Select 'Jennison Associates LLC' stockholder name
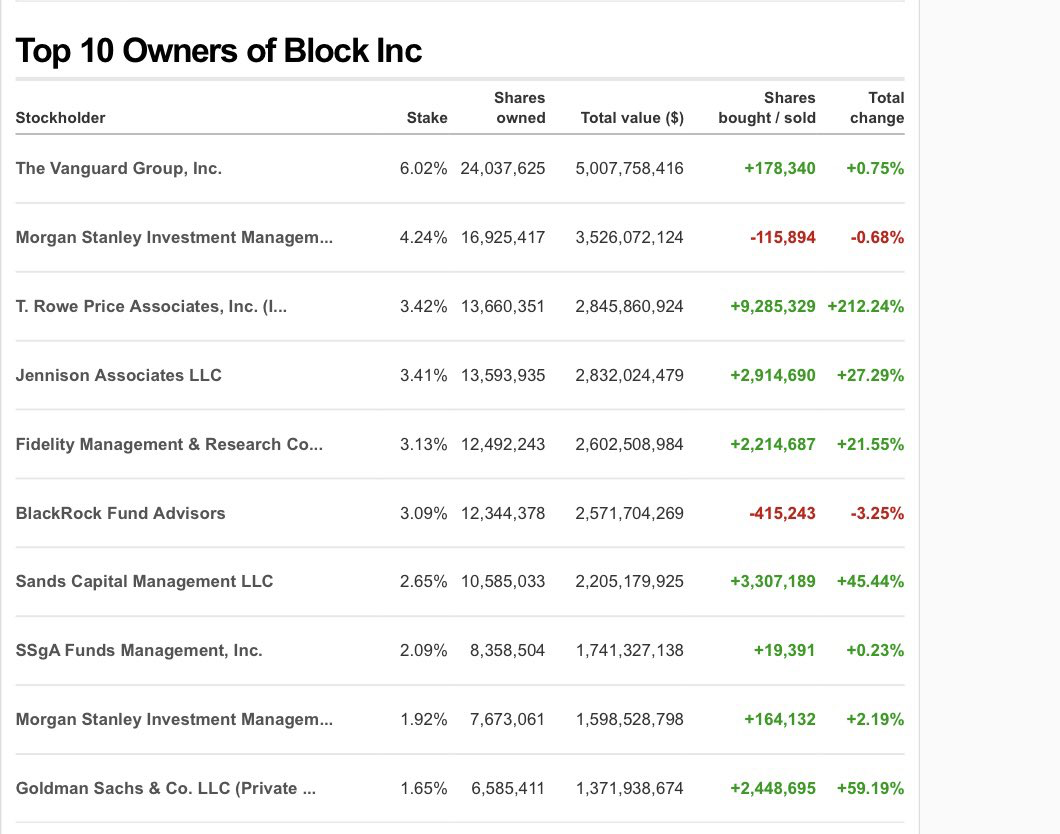This screenshot has height=834, width=1060. click(x=118, y=375)
